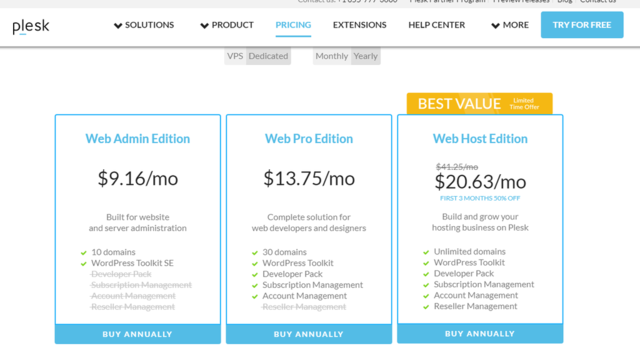
Task: Click the Try For Free button
Action: click(582, 25)
